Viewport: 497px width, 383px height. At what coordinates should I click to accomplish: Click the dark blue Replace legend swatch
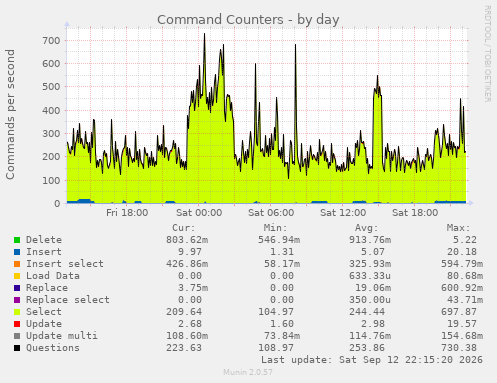pyautogui.click(x=17, y=288)
